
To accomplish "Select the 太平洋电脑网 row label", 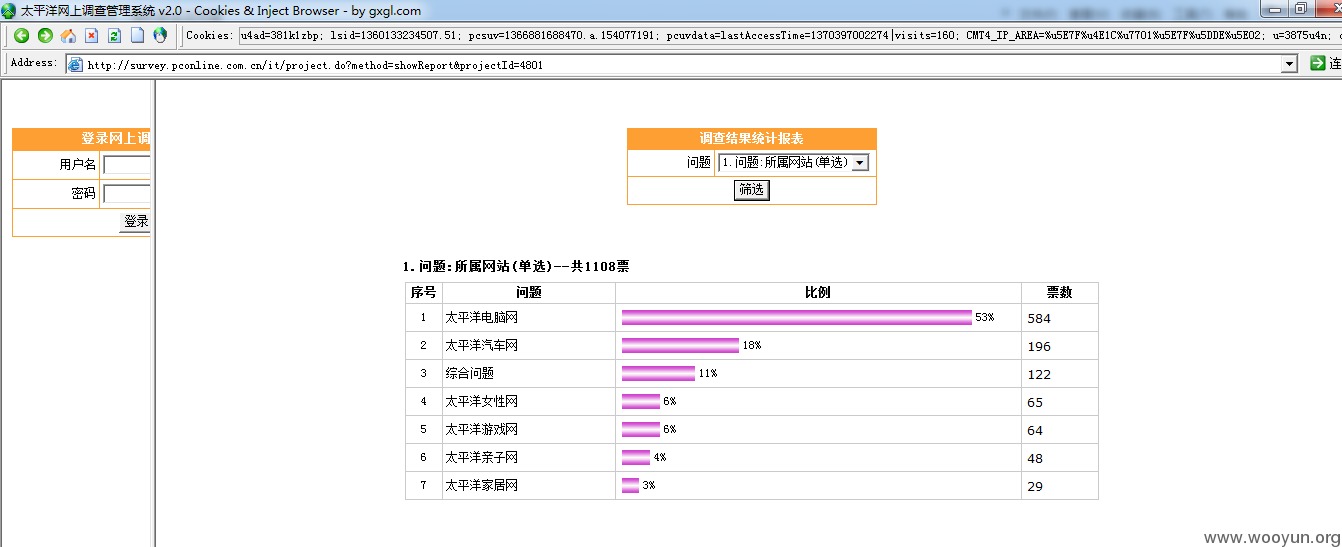I will click(x=481, y=317).
